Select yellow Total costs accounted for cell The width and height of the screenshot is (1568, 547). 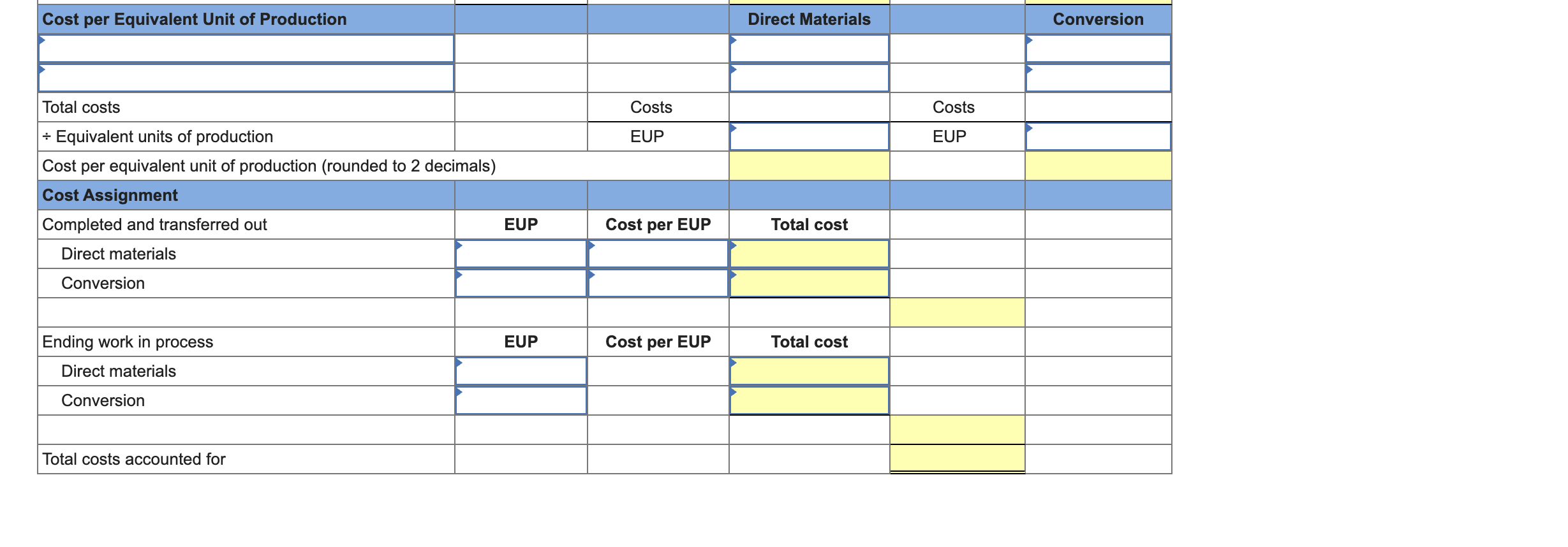tap(957, 459)
